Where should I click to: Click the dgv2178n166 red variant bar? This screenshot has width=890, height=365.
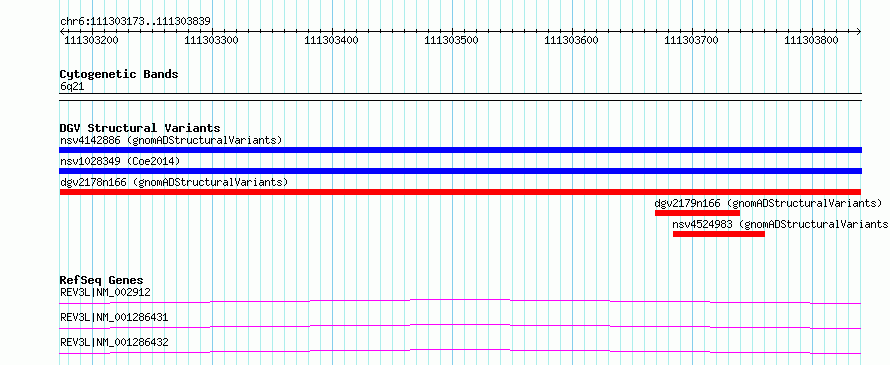pyautogui.click(x=460, y=192)
